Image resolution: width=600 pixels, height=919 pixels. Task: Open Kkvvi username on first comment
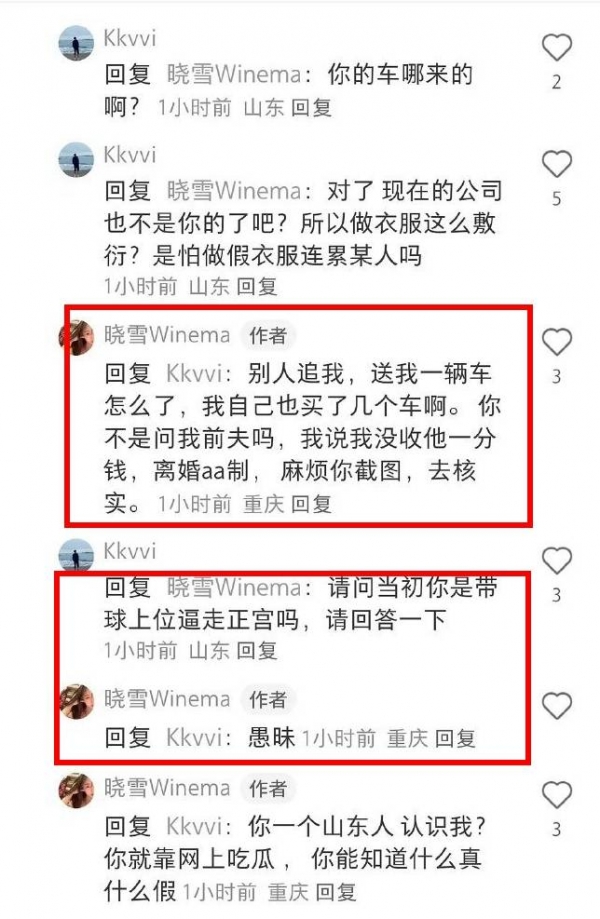point(129,39)
